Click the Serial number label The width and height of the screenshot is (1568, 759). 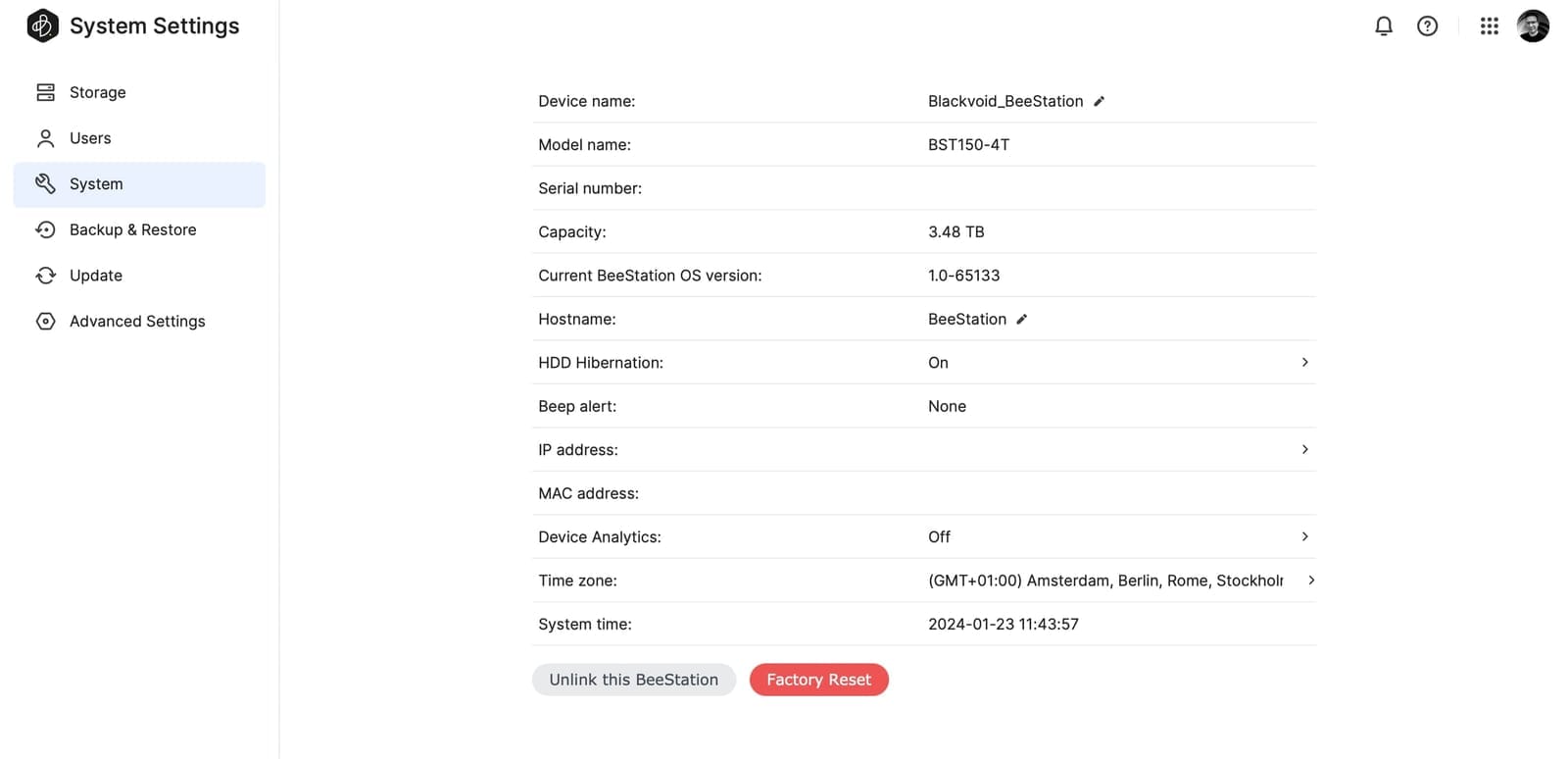[590, 188]
